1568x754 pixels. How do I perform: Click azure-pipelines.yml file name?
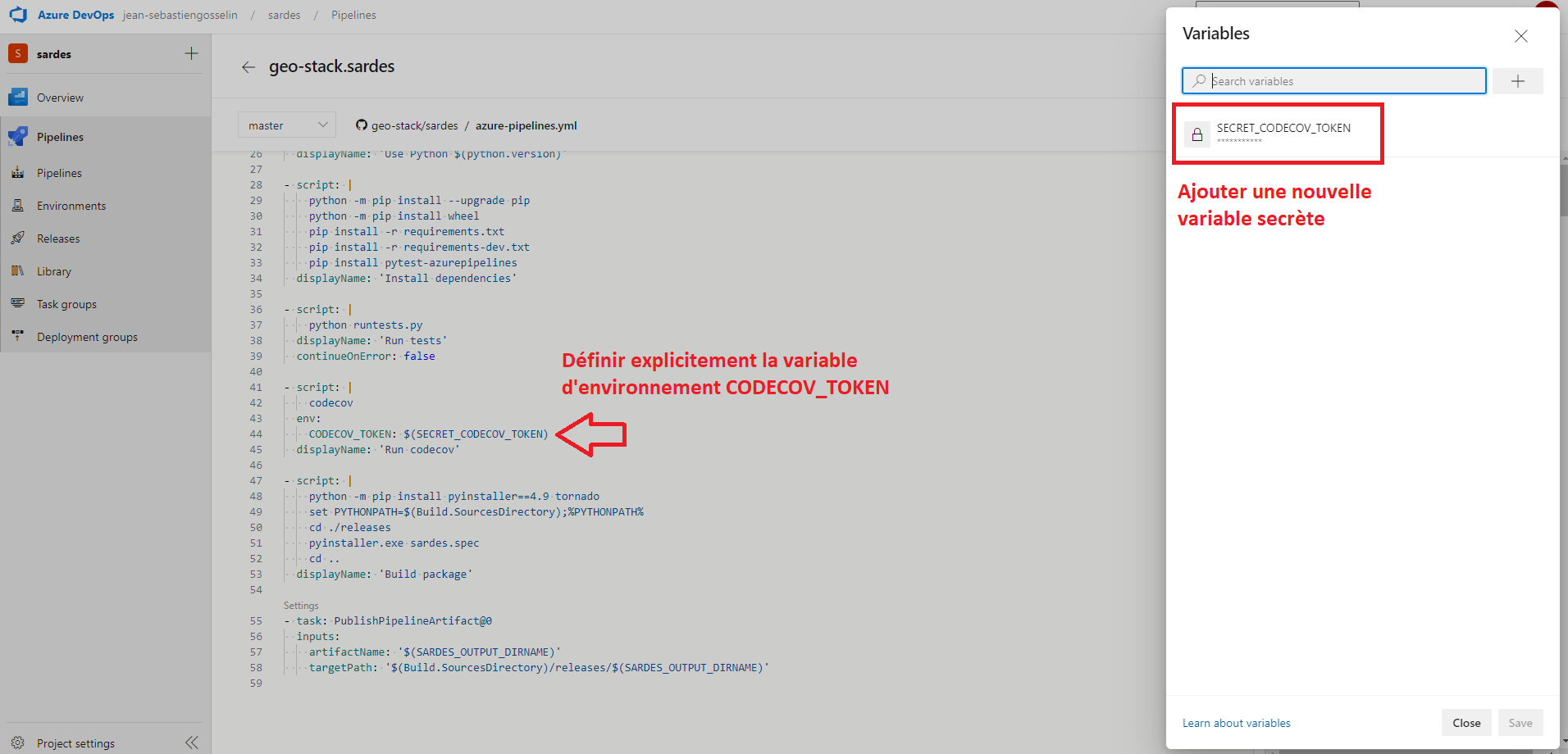[526, 125]
